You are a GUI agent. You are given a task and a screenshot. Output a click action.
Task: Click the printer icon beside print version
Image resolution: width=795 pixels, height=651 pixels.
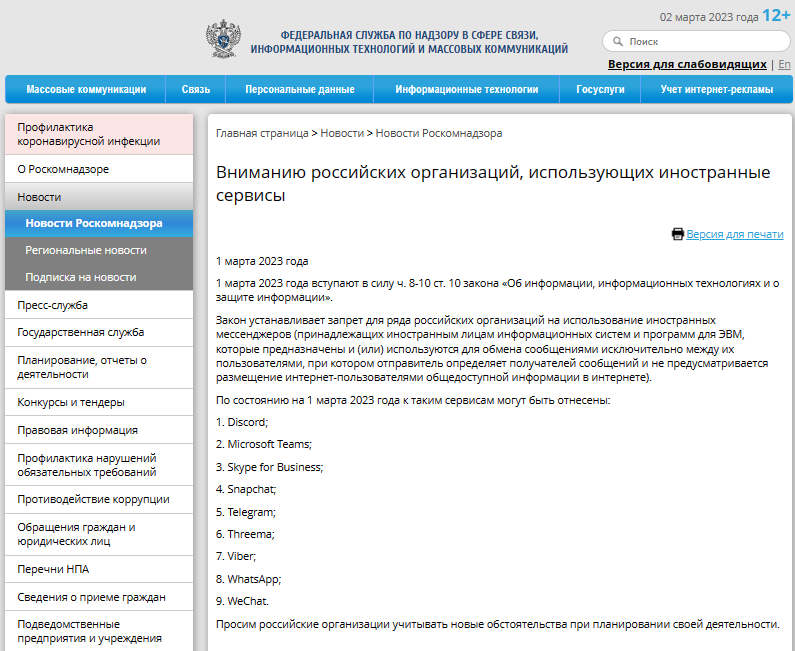677,234
